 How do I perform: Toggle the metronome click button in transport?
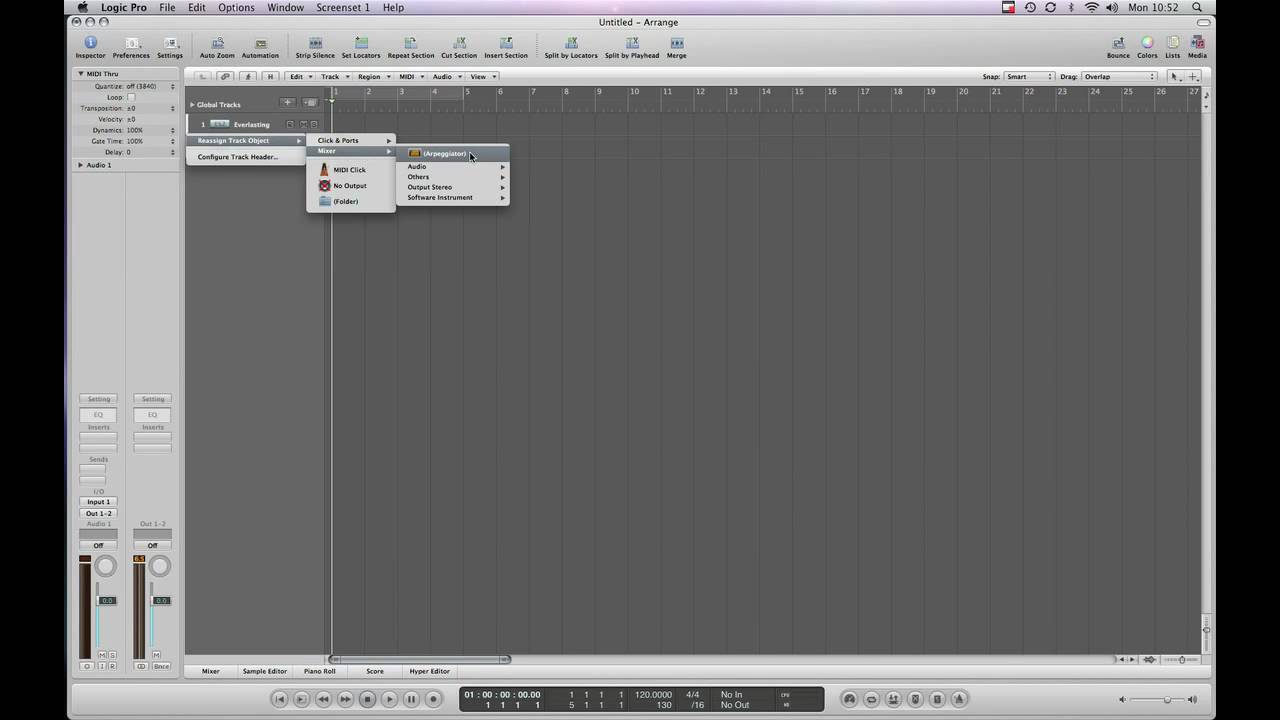(x=959, y=699)
